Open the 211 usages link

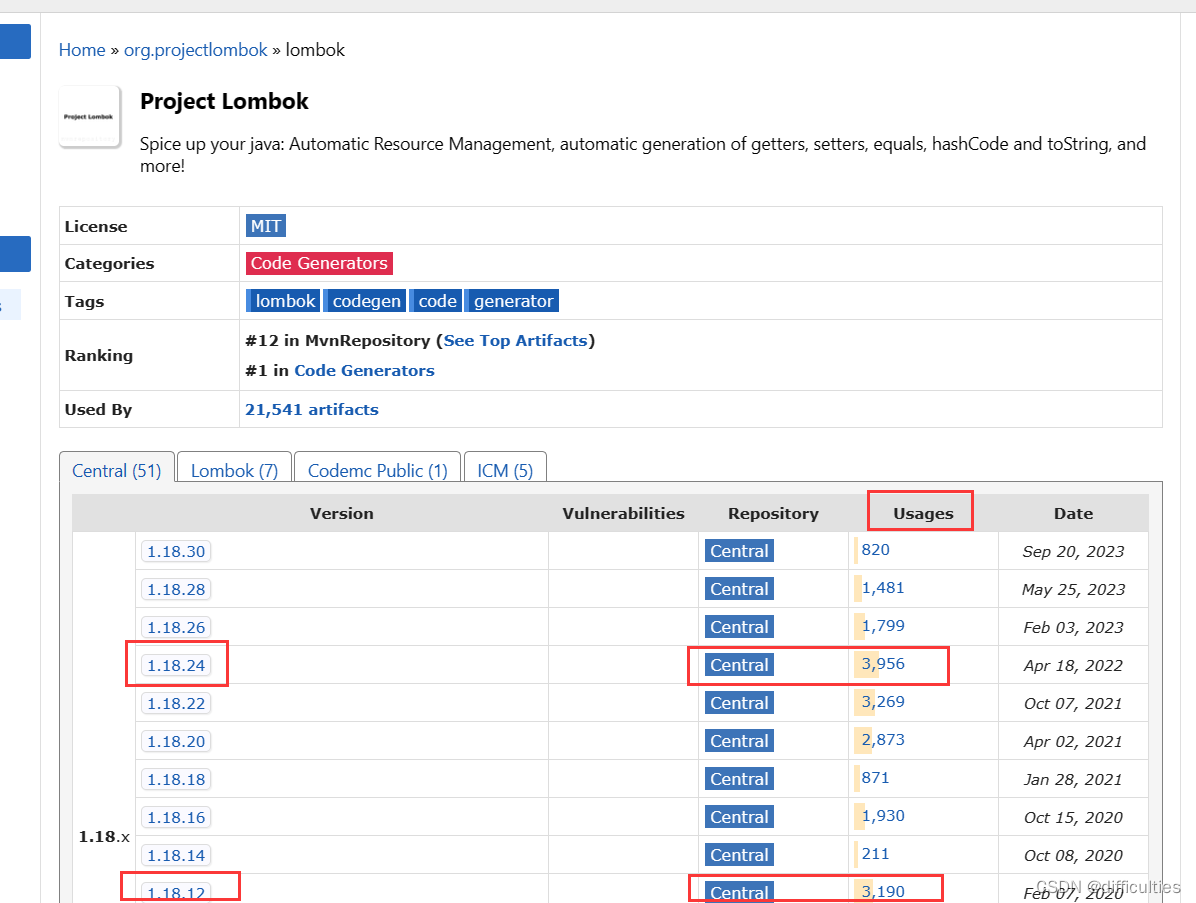click(875, 854)
